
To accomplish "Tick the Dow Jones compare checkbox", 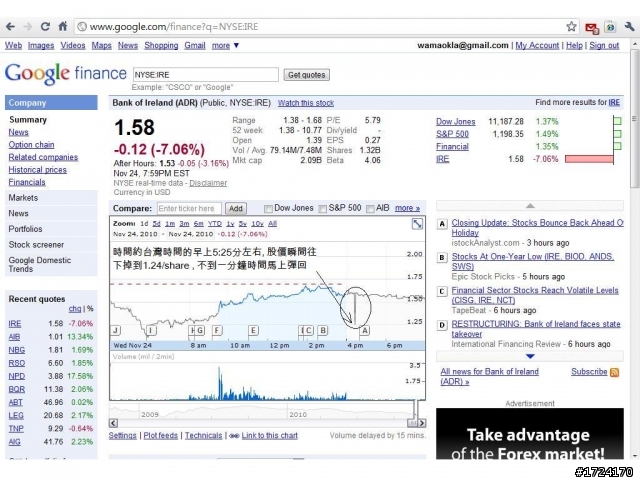I will coord(268,209).
